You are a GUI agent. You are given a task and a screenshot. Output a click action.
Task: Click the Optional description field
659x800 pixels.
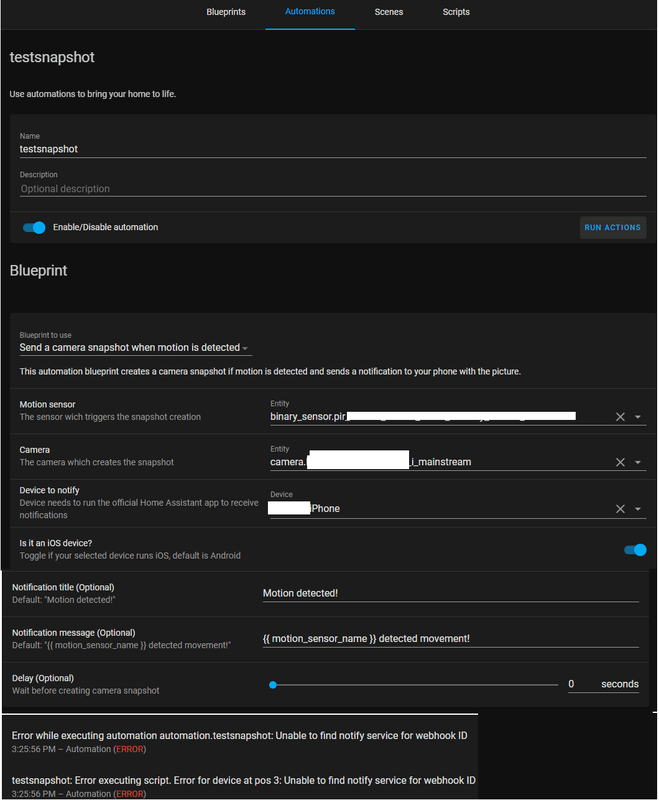330,188
